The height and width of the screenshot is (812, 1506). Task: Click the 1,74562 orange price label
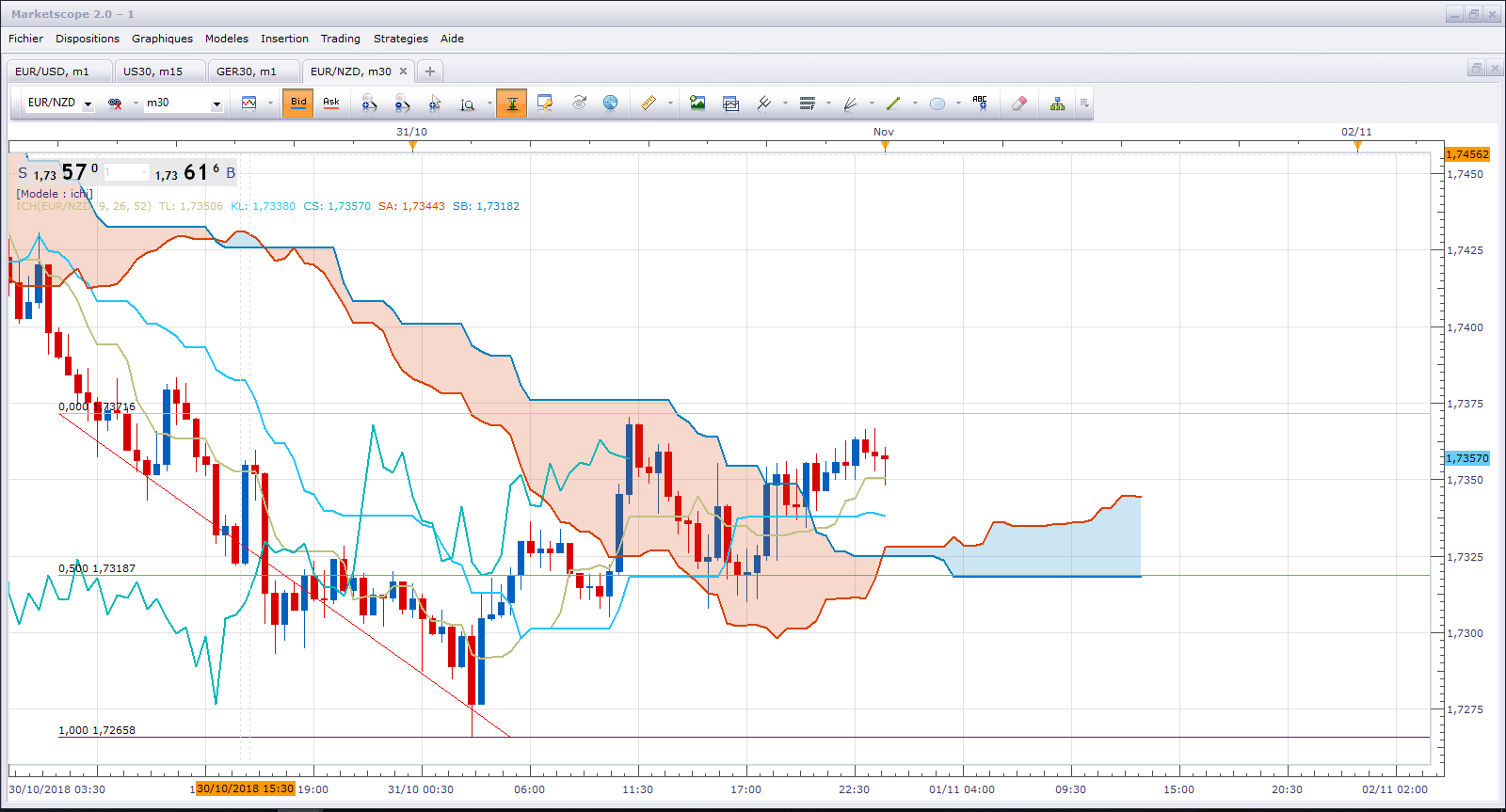(1467, 154)
